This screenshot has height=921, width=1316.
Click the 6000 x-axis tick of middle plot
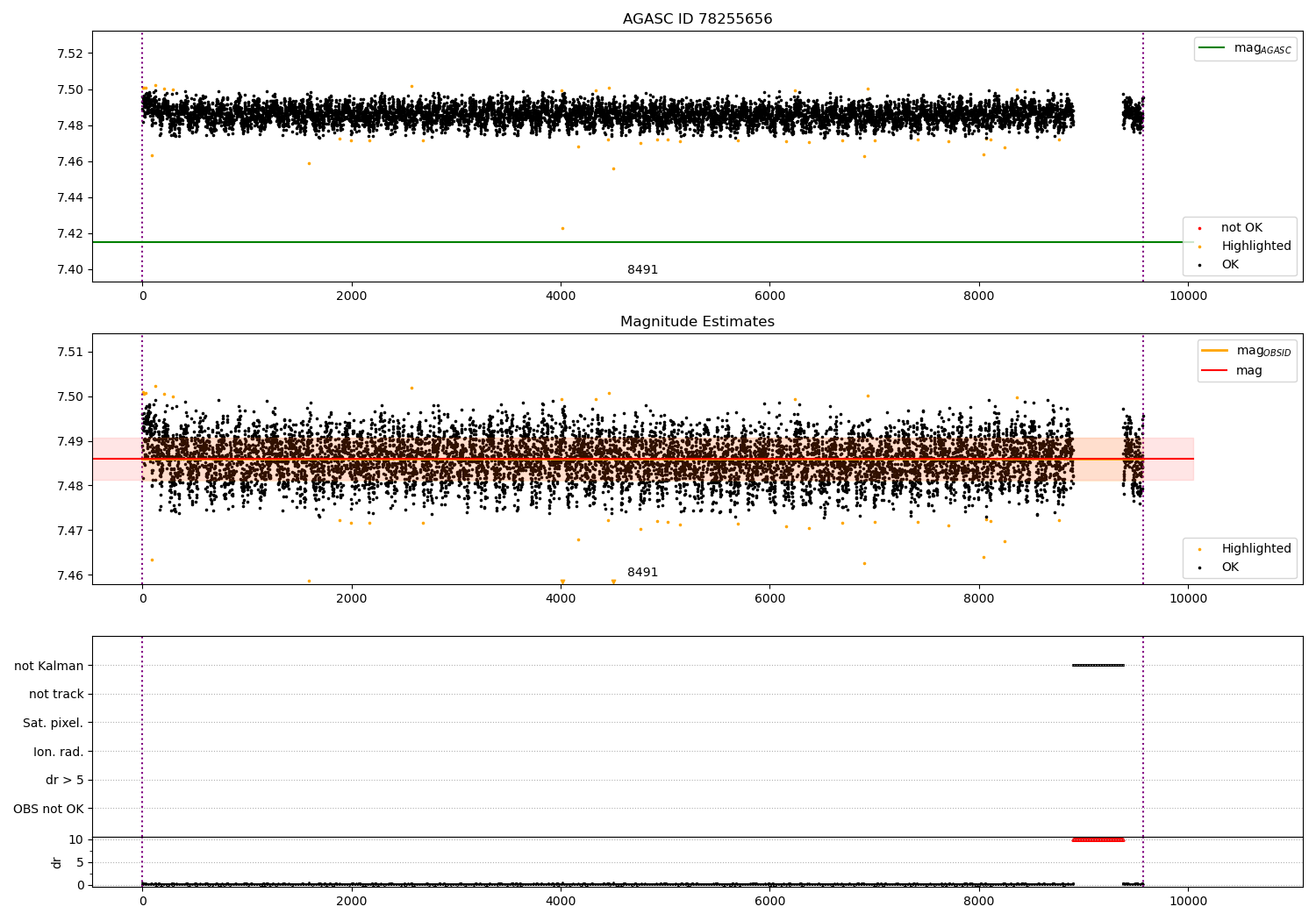point(769,599)
